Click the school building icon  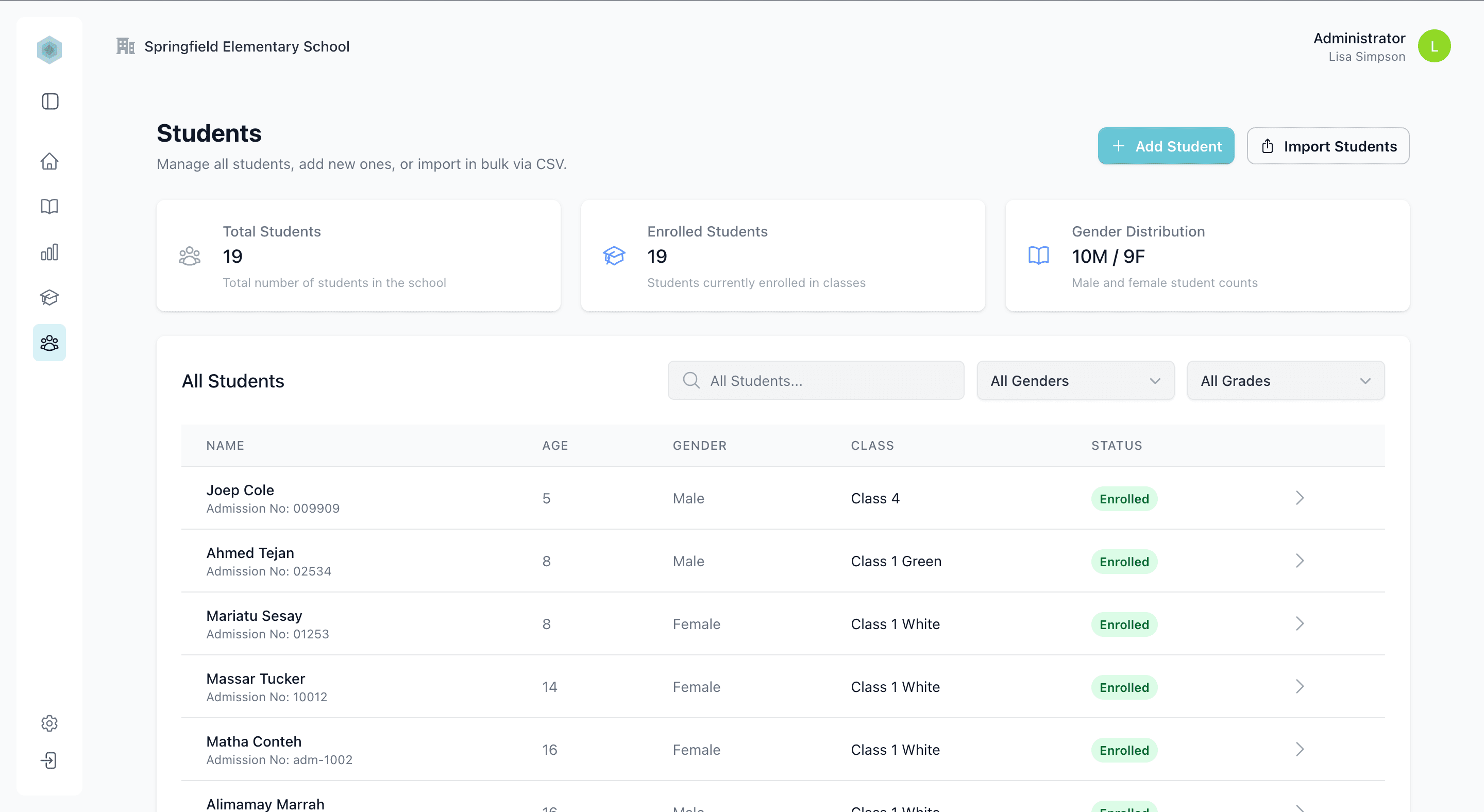click(x=126, y=46)
